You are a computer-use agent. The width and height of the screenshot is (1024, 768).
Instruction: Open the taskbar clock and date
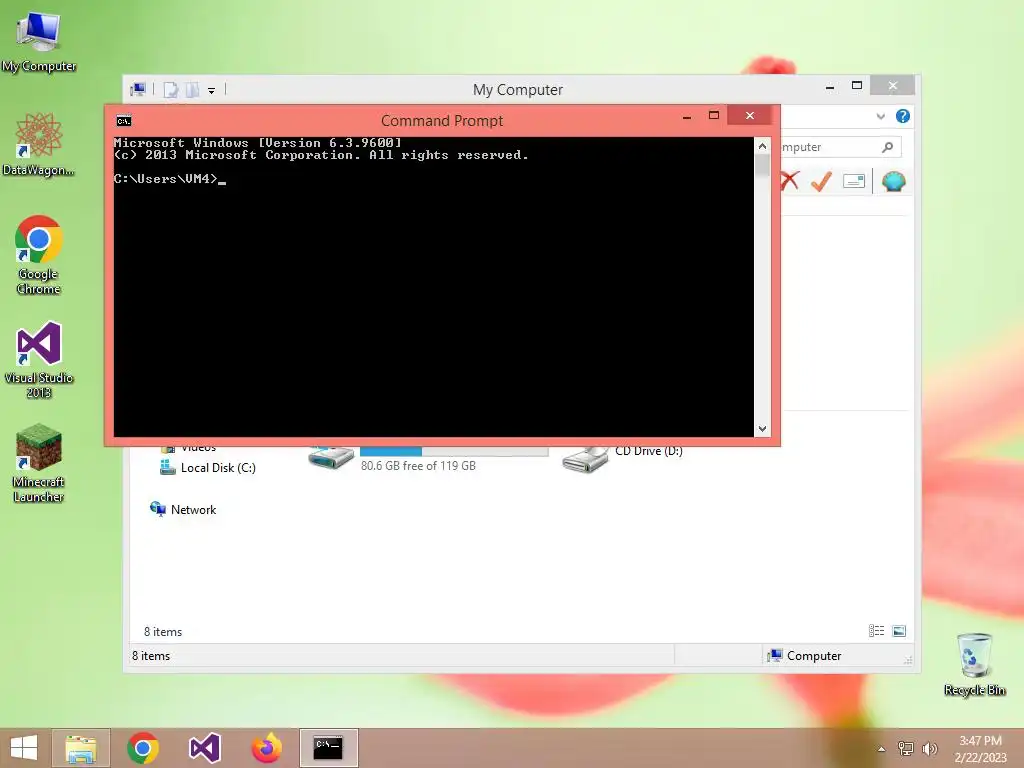(x=980, y=749)
